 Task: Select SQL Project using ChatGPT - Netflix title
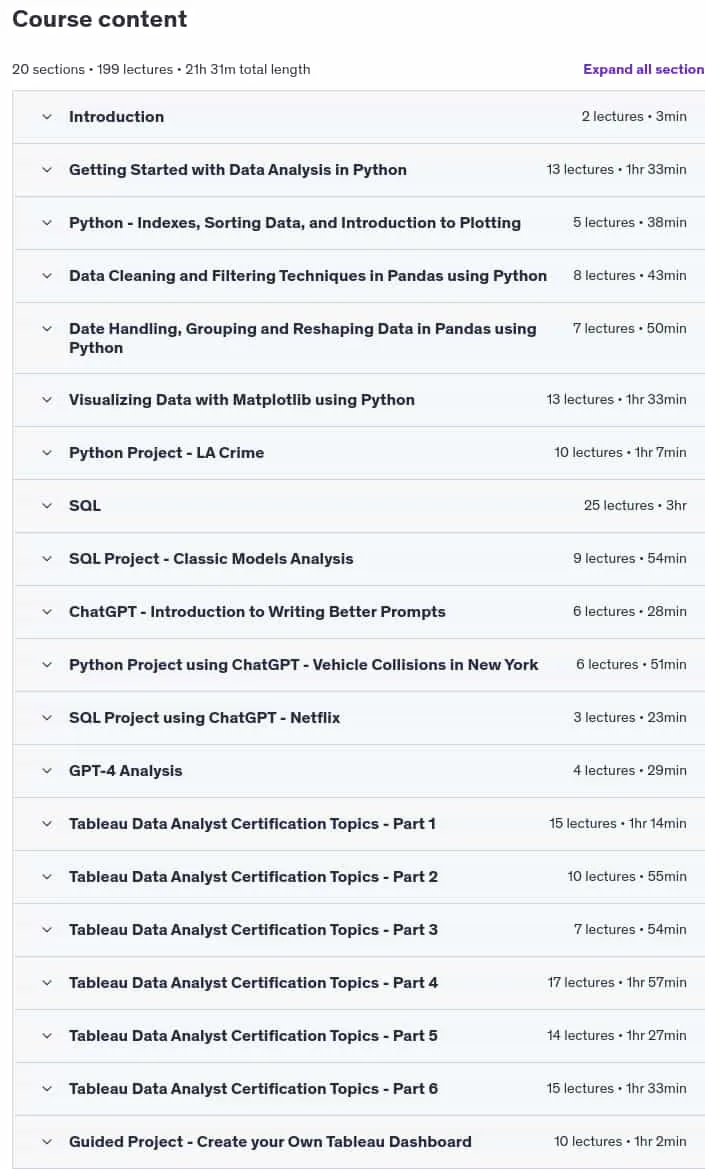pos(204,718)
